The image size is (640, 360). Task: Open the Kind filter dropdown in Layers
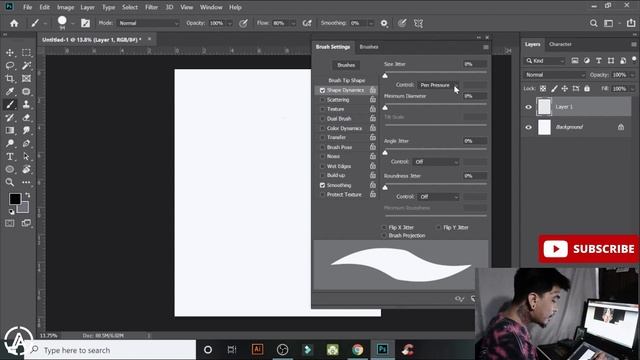click(544, 61)
